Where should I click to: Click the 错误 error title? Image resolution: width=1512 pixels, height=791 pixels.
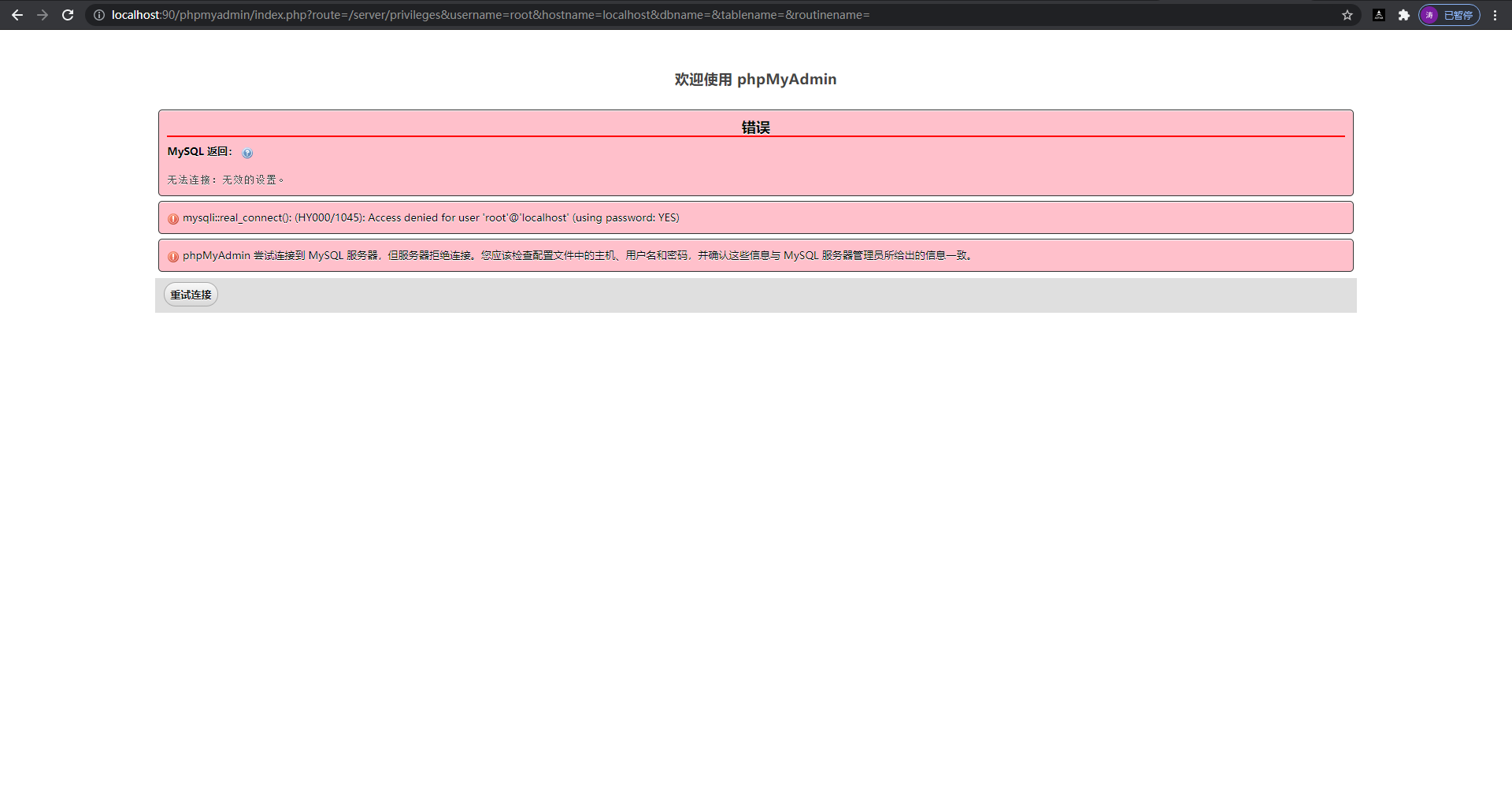tap(756, 127)
